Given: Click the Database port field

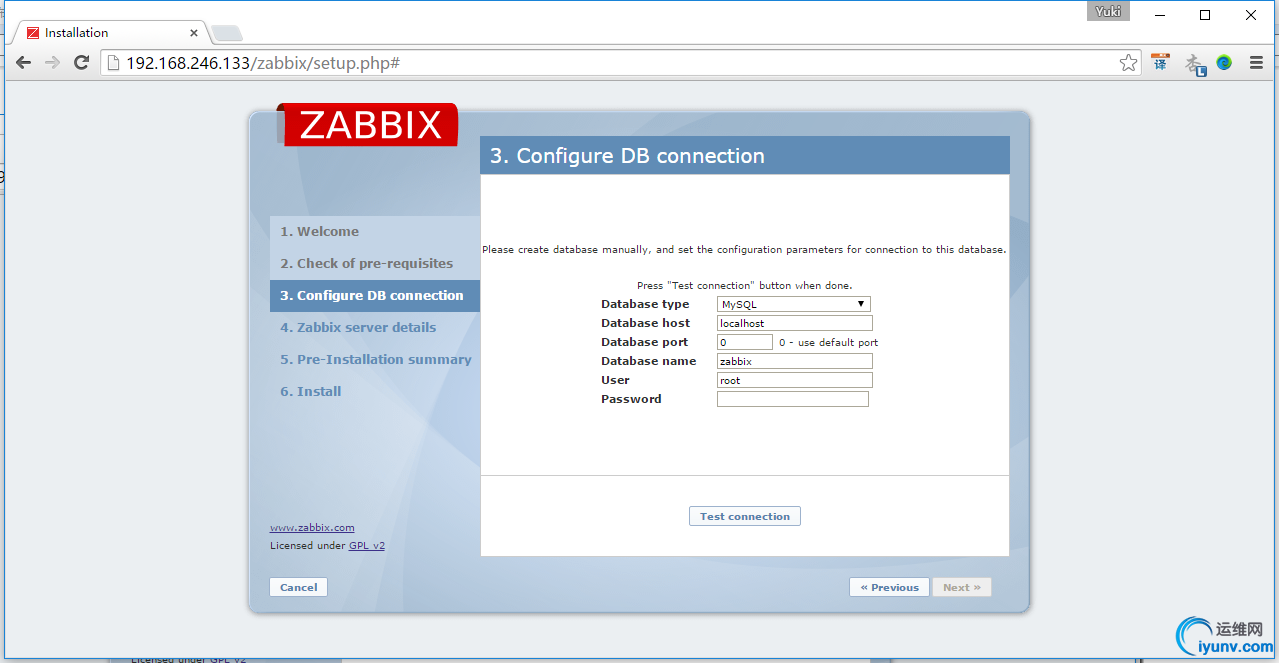Looking at the screenshot, I should 745,342.
